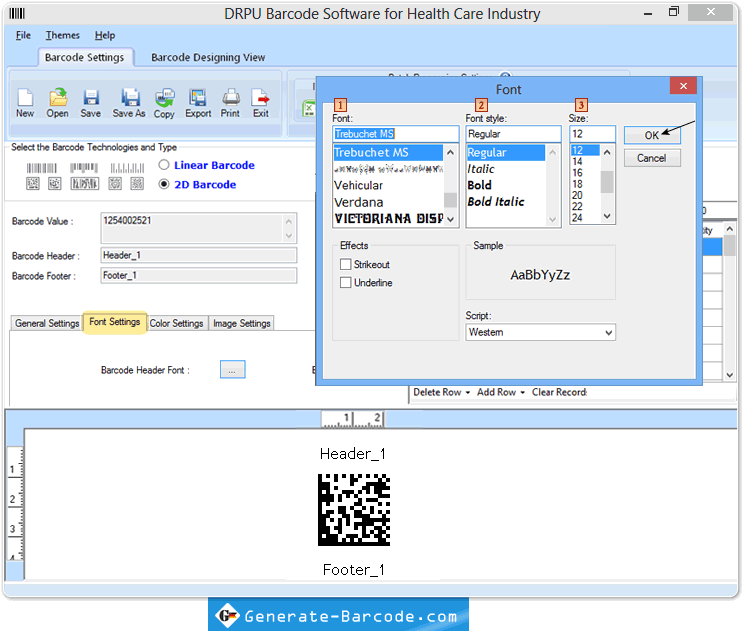The height and width of the screenshot is (631, 744).
Task: Select the first linear barcode sample icon
Action: 42,168
